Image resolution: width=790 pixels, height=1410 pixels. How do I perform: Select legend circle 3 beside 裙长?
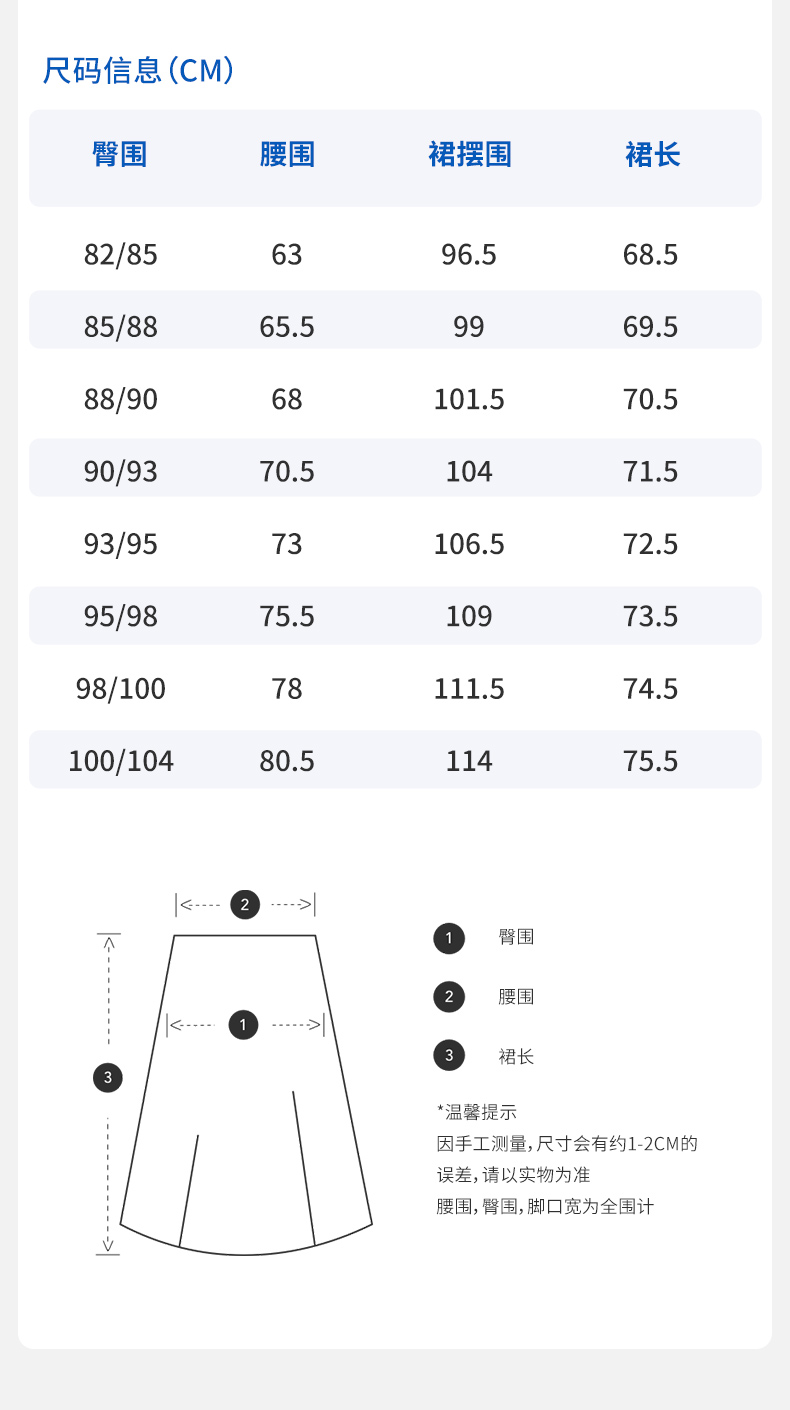point(449,1055)
